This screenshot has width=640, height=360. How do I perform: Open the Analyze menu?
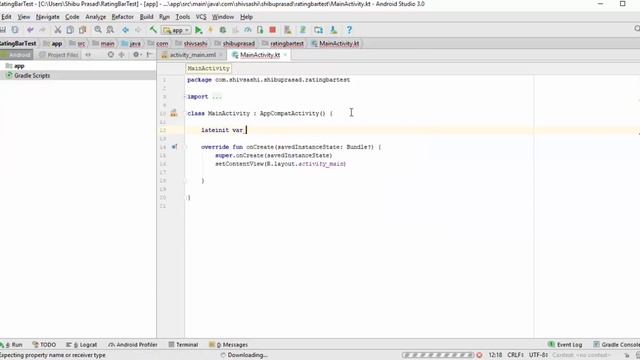96,17
